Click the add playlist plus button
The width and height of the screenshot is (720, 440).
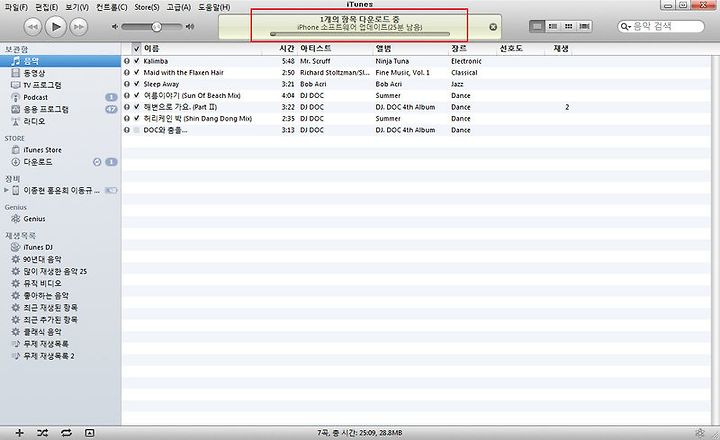(x=19, y=433)
